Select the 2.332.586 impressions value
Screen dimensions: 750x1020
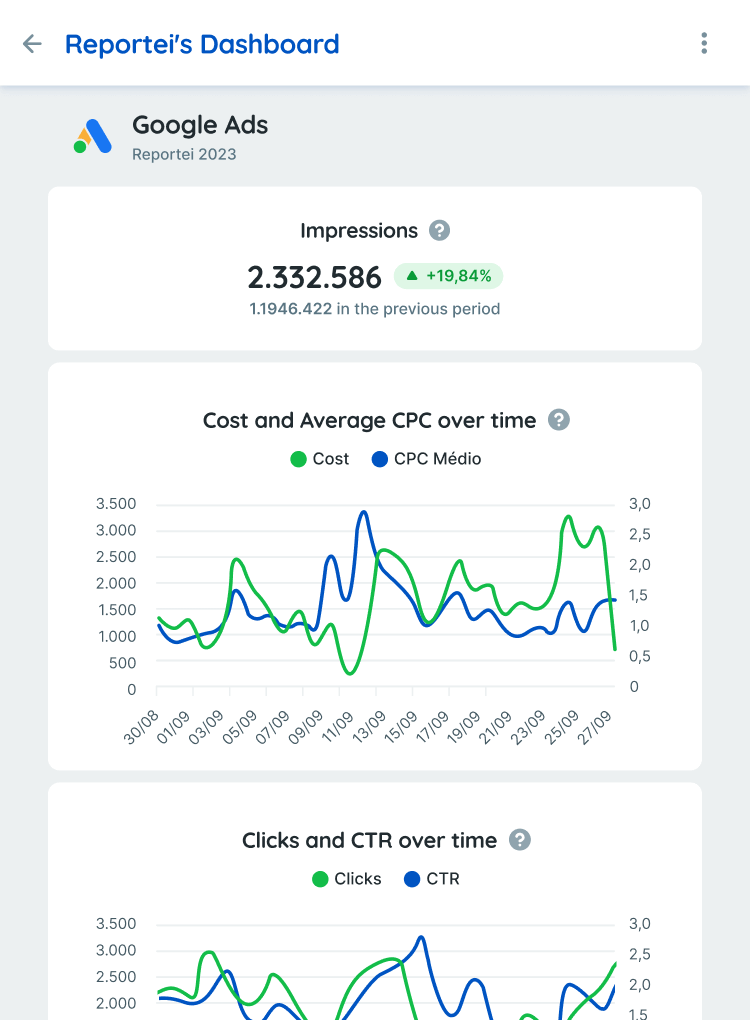[315, 276]
